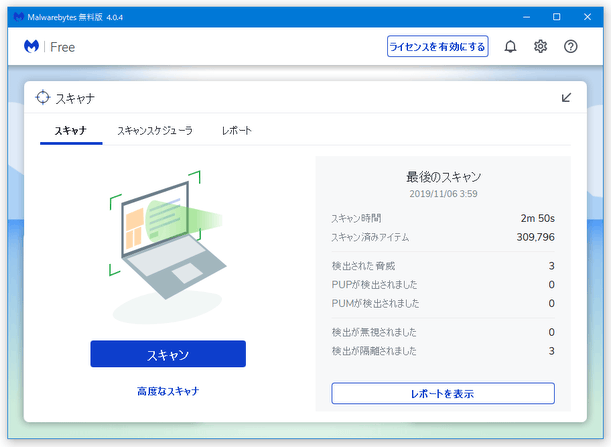Open help question mark icon
The width and height of the screenshot is (611, 447).
[x=570, y=47]
